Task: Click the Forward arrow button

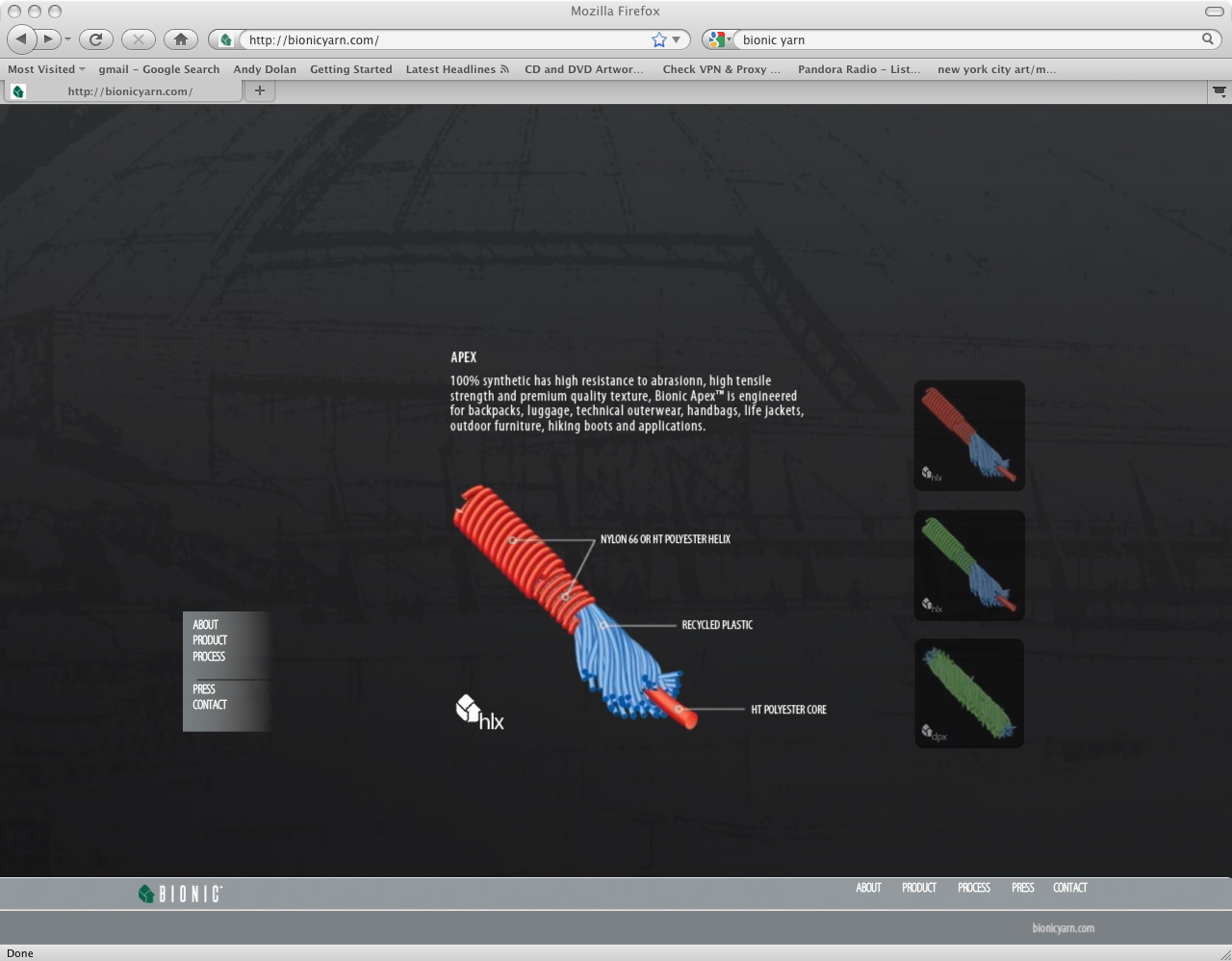Action: [x=48, y=39]
